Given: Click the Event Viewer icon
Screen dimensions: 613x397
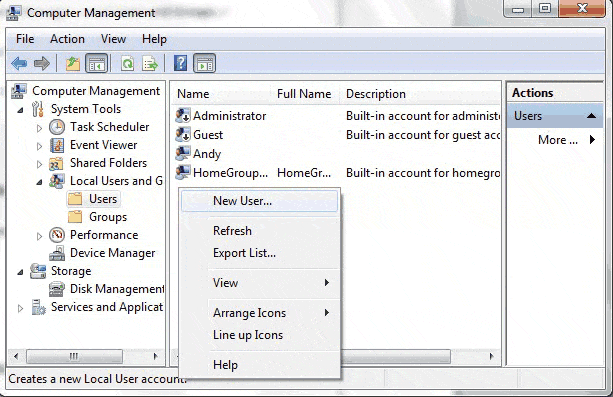Looking at the screenshot, I should (57, 145).
